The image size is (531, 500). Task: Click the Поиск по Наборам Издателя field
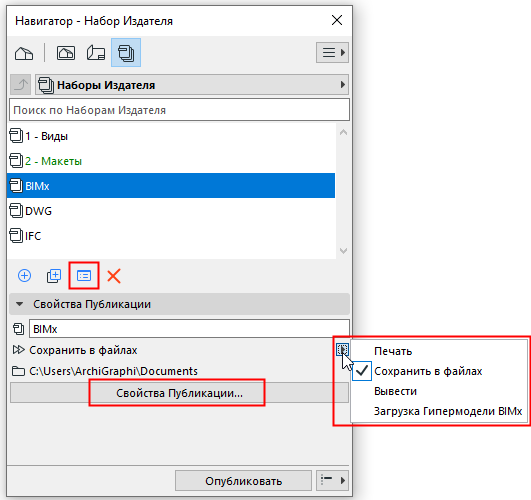click(179, 110)
